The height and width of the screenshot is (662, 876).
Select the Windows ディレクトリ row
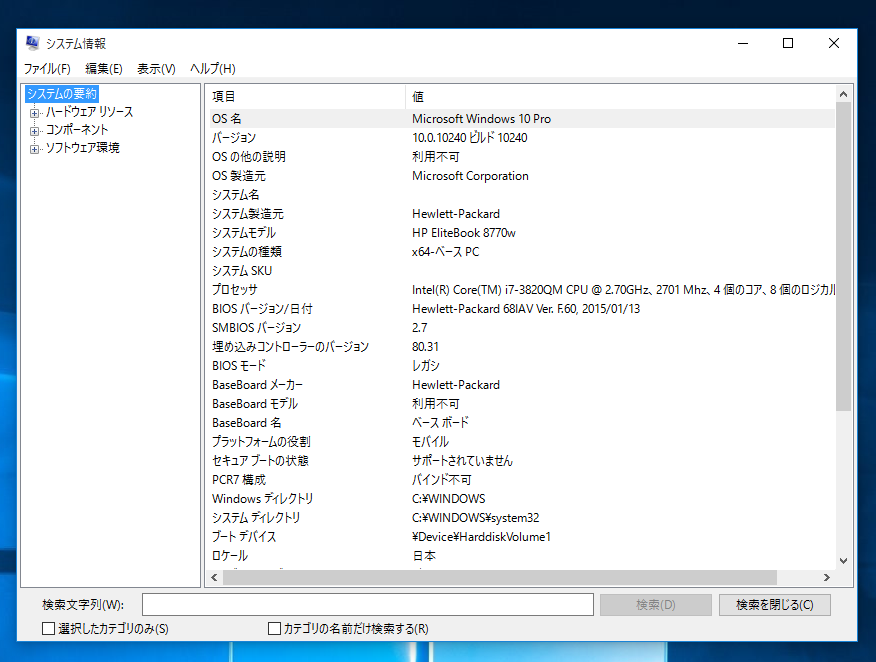[x=522, y=498]
